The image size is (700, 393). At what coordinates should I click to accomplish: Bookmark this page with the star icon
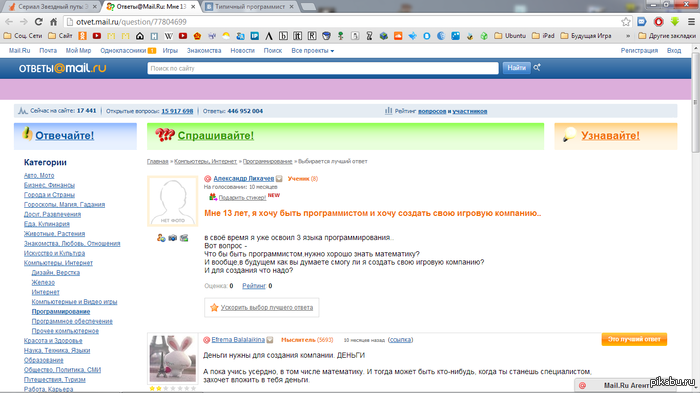click(x=626, y=21)
